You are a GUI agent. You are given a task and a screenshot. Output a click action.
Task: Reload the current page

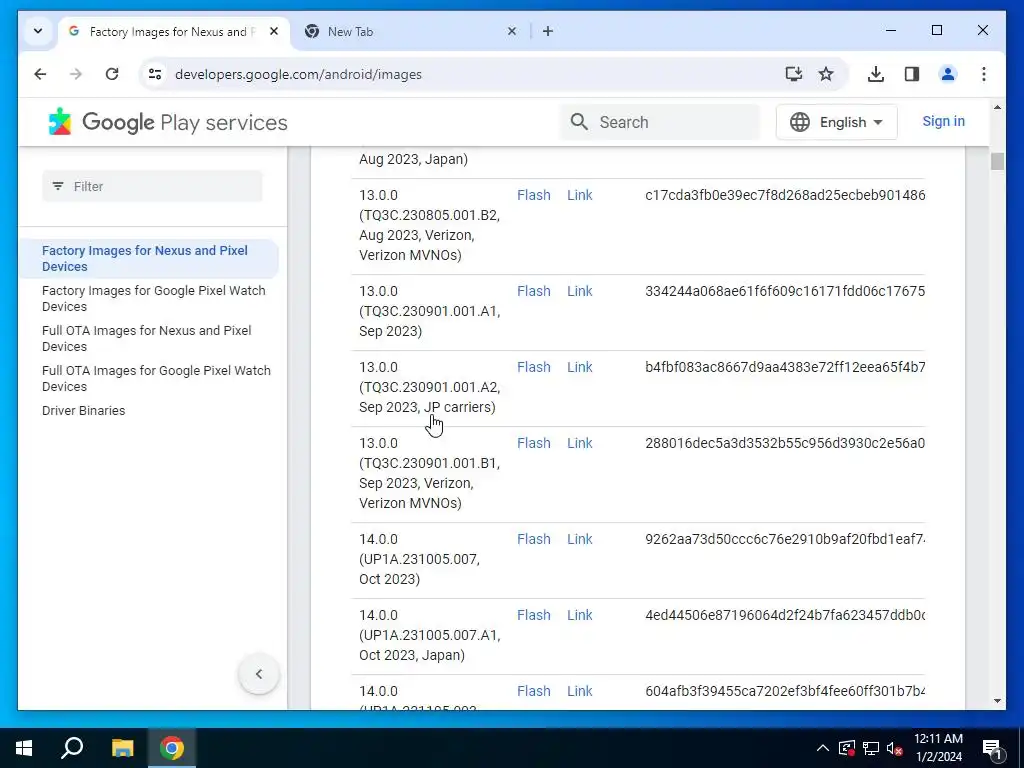tap(112, 74)
